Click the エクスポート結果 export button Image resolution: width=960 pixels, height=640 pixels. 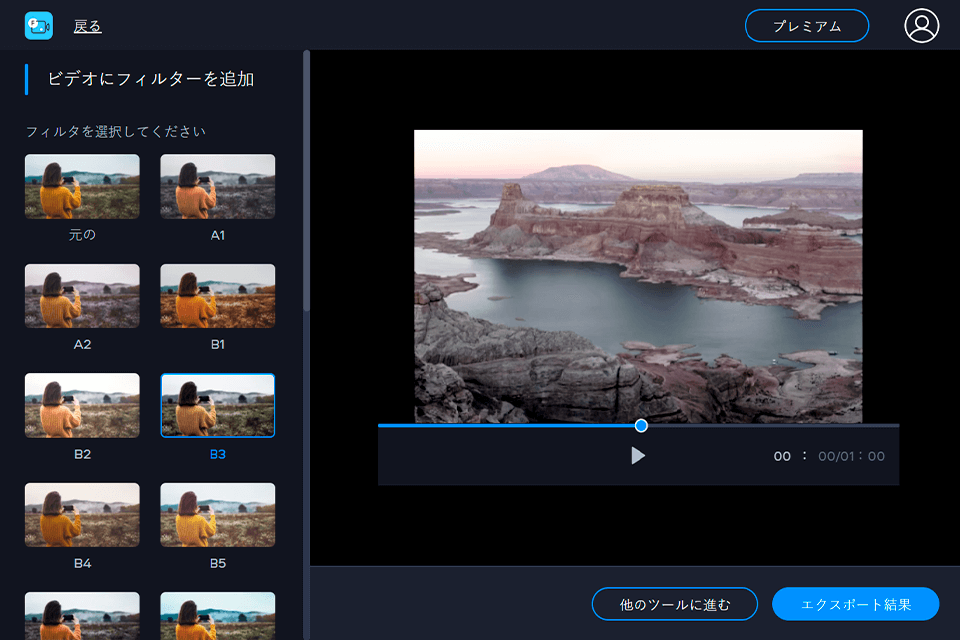855,604
